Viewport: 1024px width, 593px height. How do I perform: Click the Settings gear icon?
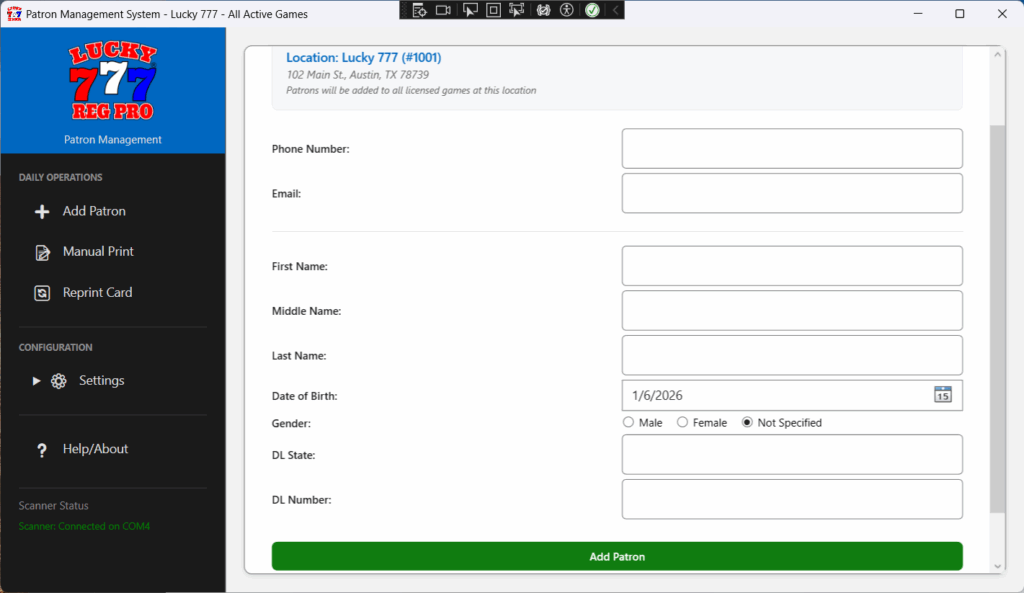point(59,381)
